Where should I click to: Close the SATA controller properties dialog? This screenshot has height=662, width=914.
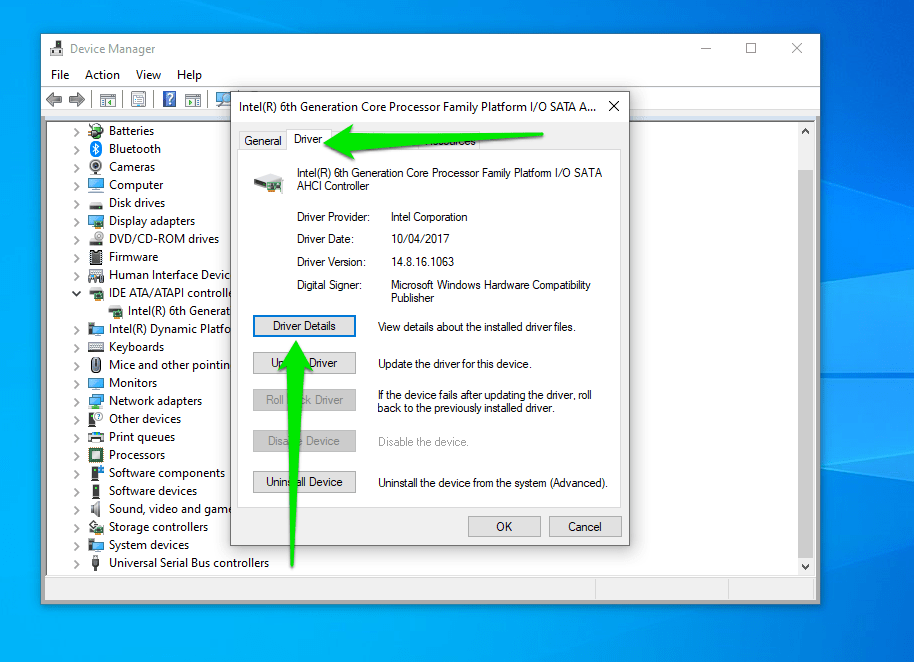(614, 106)
